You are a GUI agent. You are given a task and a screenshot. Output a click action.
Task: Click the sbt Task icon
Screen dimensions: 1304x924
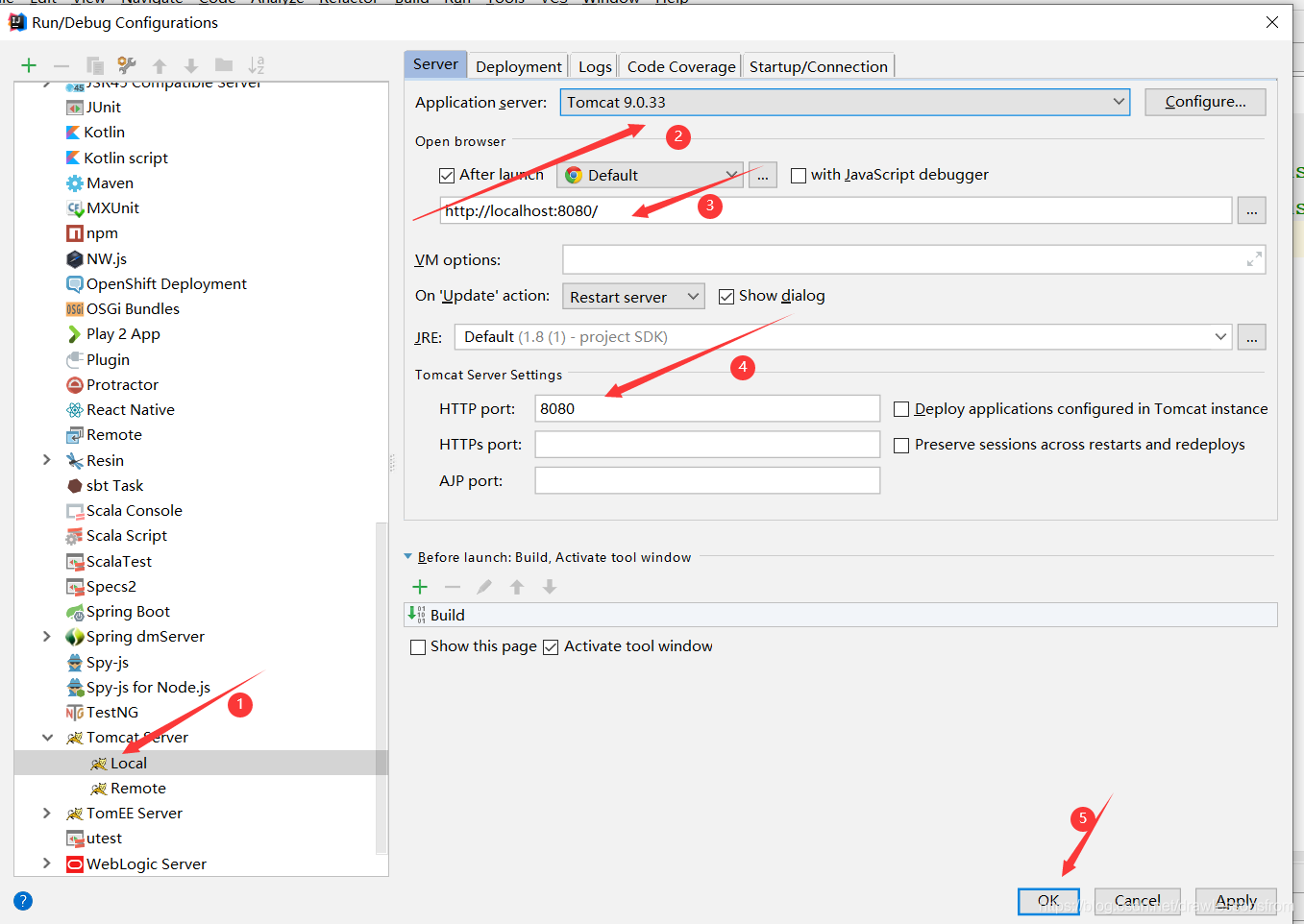point(74,486)
